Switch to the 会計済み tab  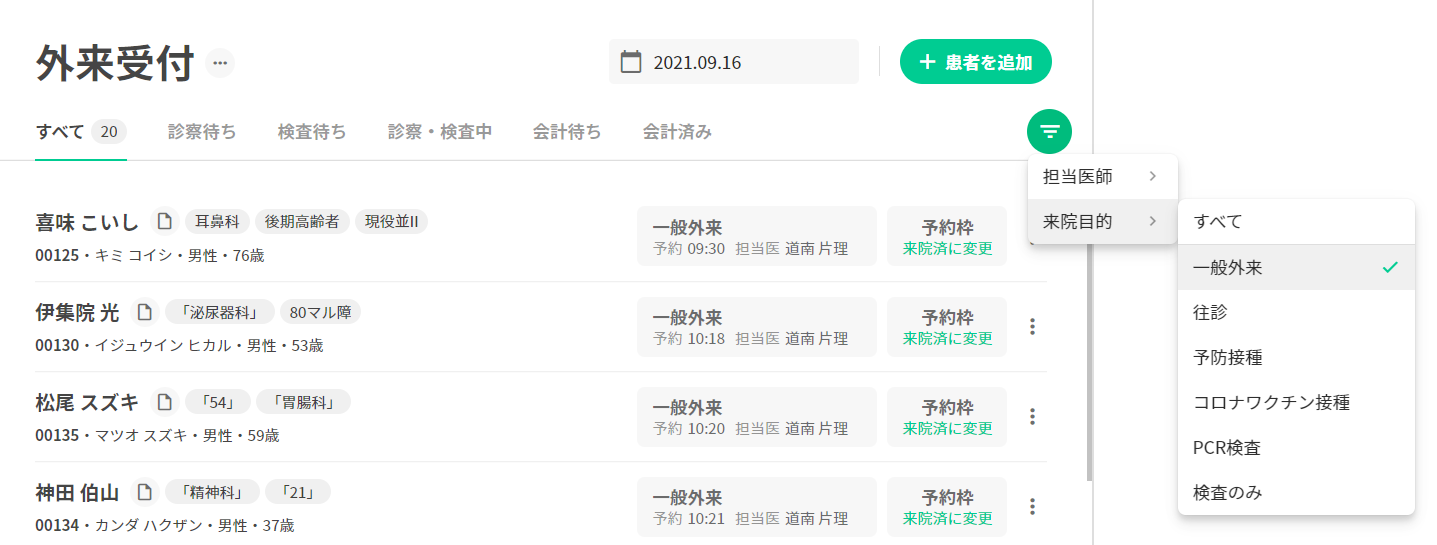(x=677, y=132)
